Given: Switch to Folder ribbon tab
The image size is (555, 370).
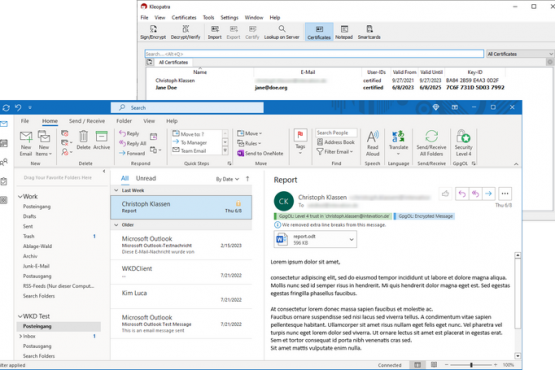Looking at the screenshot, I should [x=124, y=121].
